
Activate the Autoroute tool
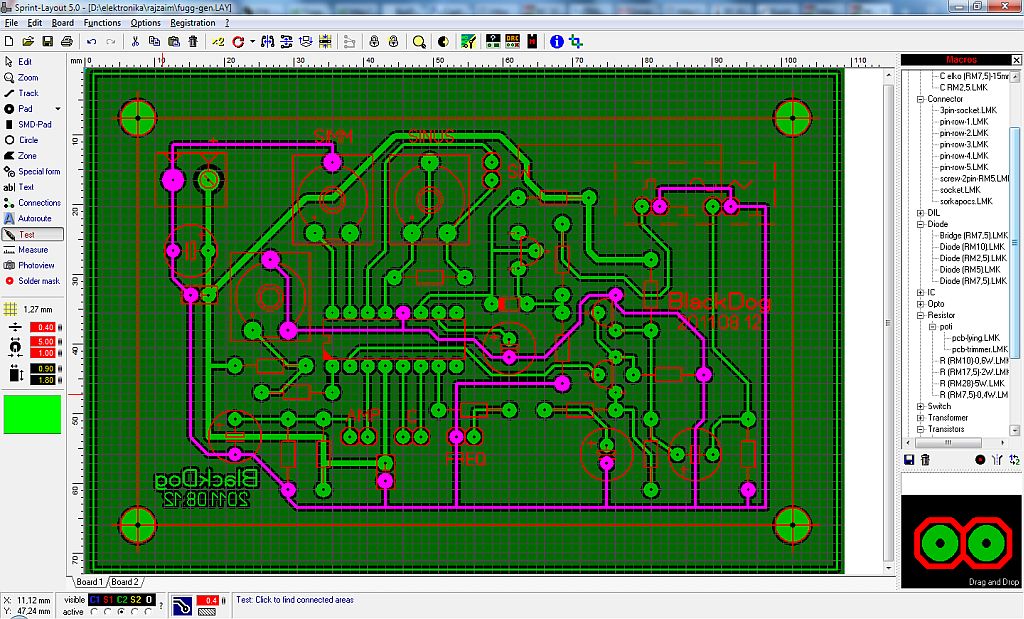tap(33, 218)
